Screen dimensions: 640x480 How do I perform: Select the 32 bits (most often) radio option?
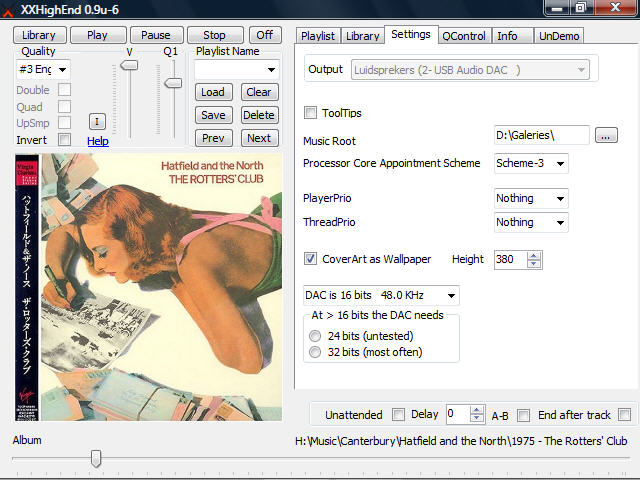click(315, 352)
